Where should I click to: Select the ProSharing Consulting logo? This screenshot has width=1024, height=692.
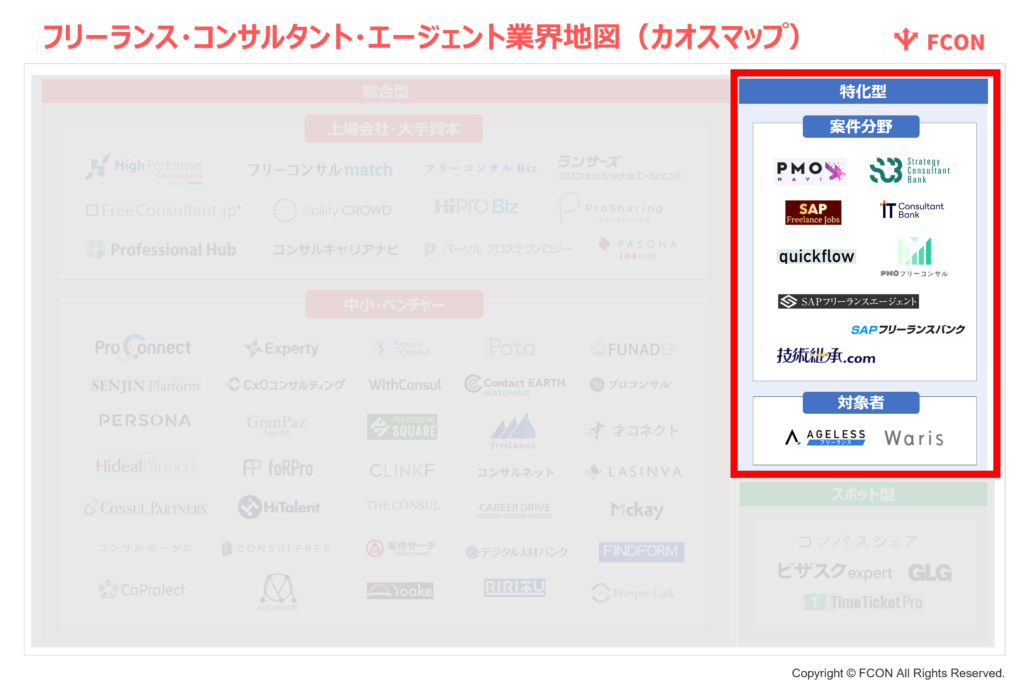click(x=611, y=208)
